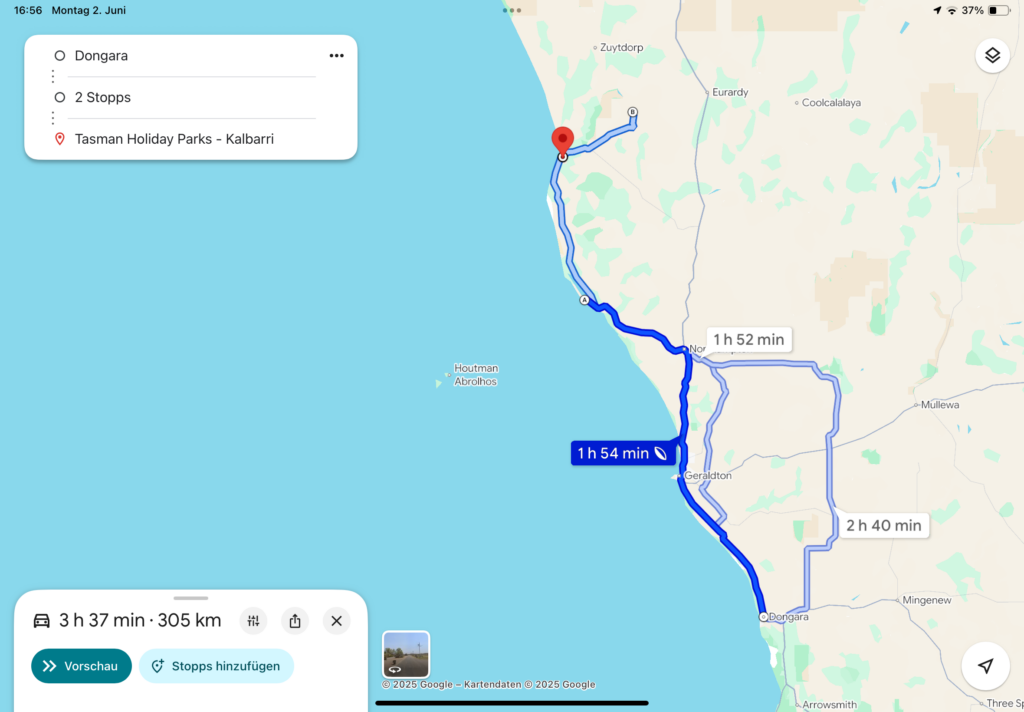Open Street View thumbnail
1024x712 pixels.
pyautogui.click(x=406, y=655)
